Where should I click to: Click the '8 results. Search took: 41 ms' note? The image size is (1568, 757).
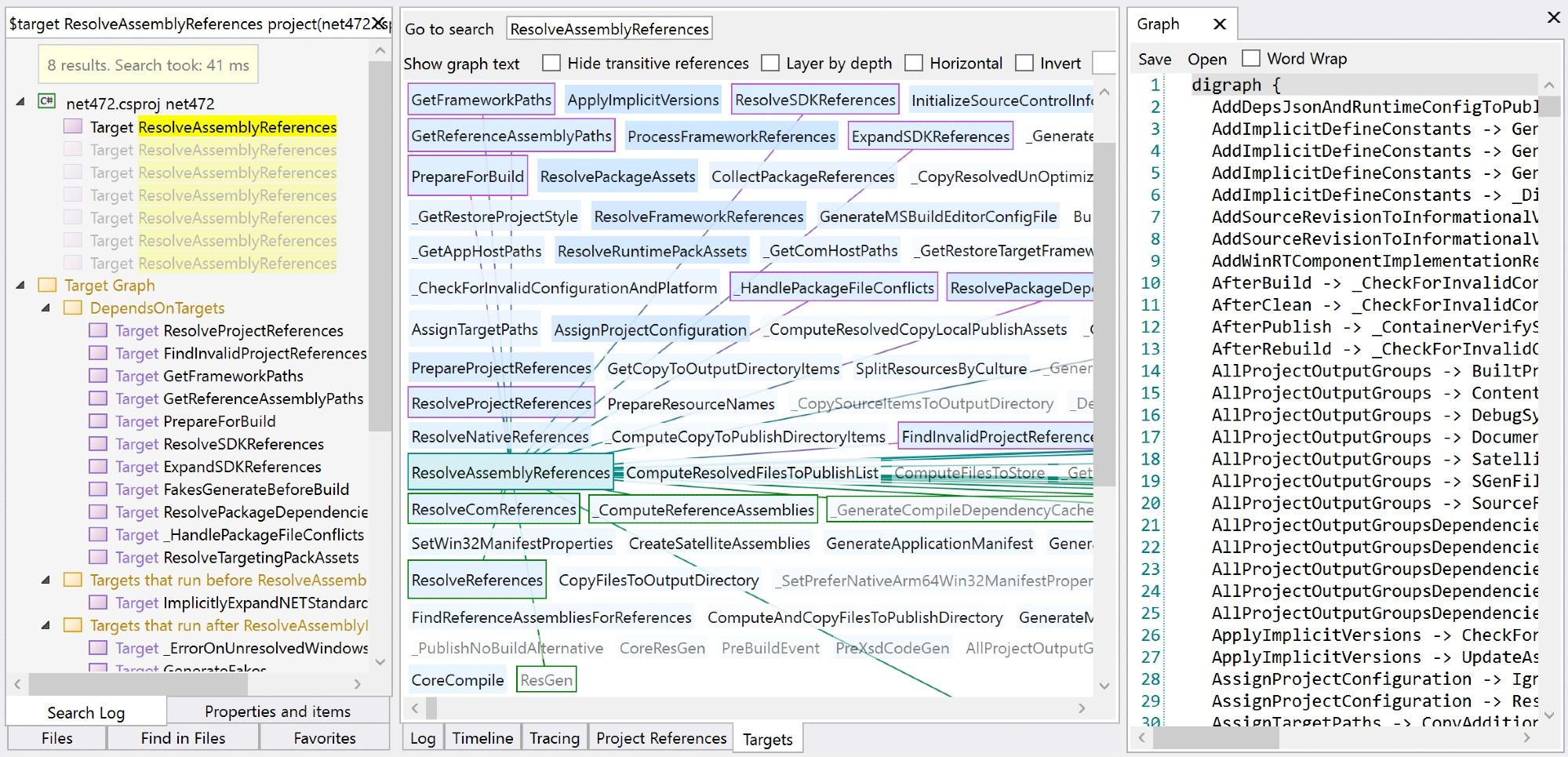pos(148,65)
